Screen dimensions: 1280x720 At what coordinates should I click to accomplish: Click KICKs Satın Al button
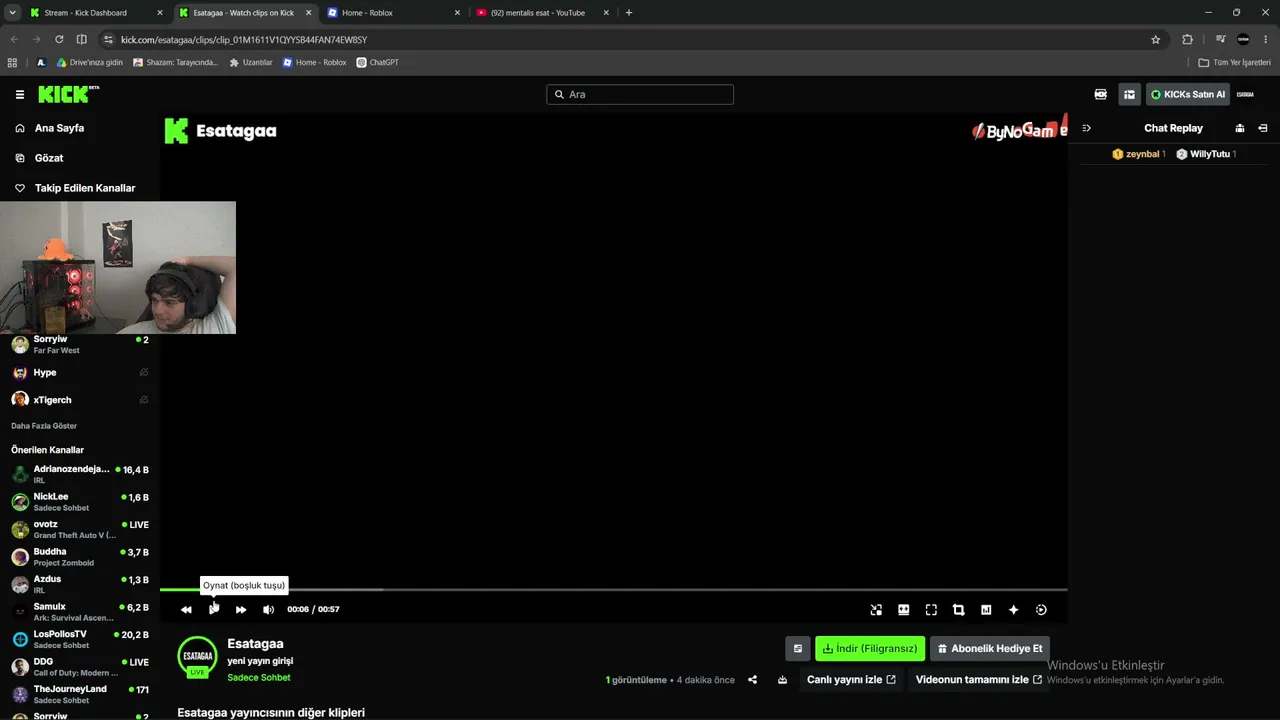1188,94
